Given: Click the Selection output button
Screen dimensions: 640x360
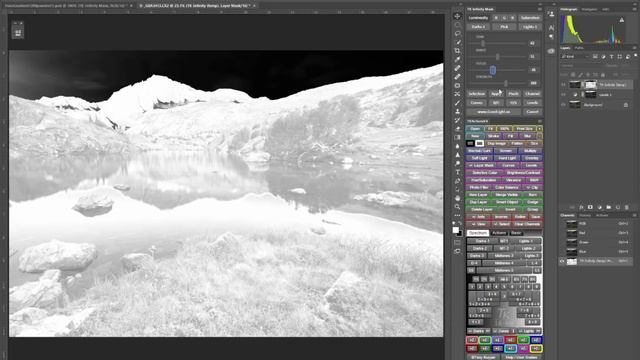Looking at the screenshot, I should pyautogui.click(x=476, y=94).
